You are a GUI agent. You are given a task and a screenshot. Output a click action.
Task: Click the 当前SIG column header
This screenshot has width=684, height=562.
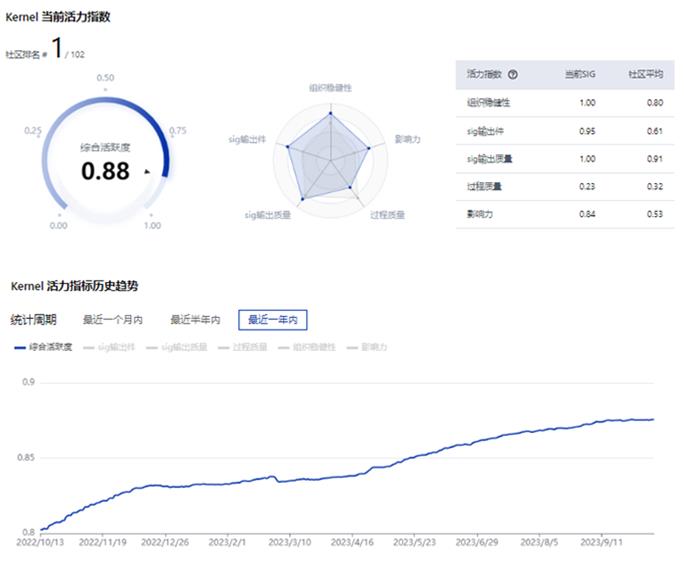579,74
